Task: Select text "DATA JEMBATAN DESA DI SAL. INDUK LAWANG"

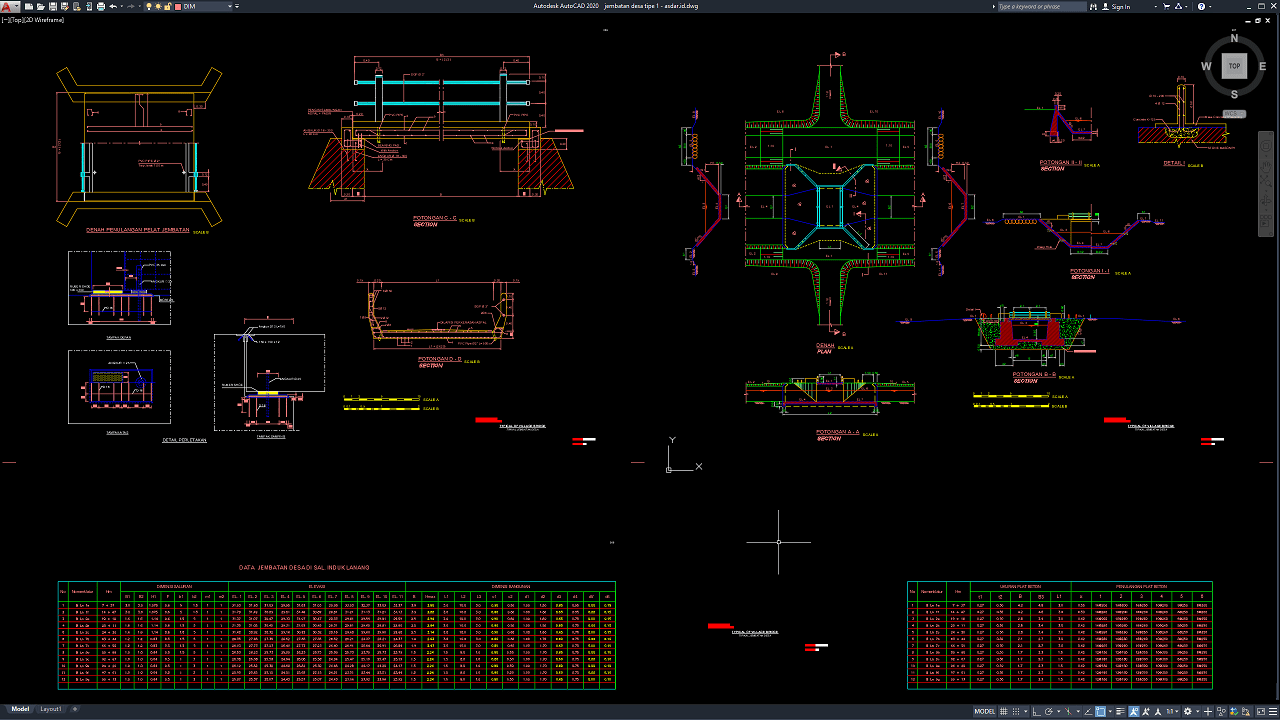Action: (x=304, y=567)
